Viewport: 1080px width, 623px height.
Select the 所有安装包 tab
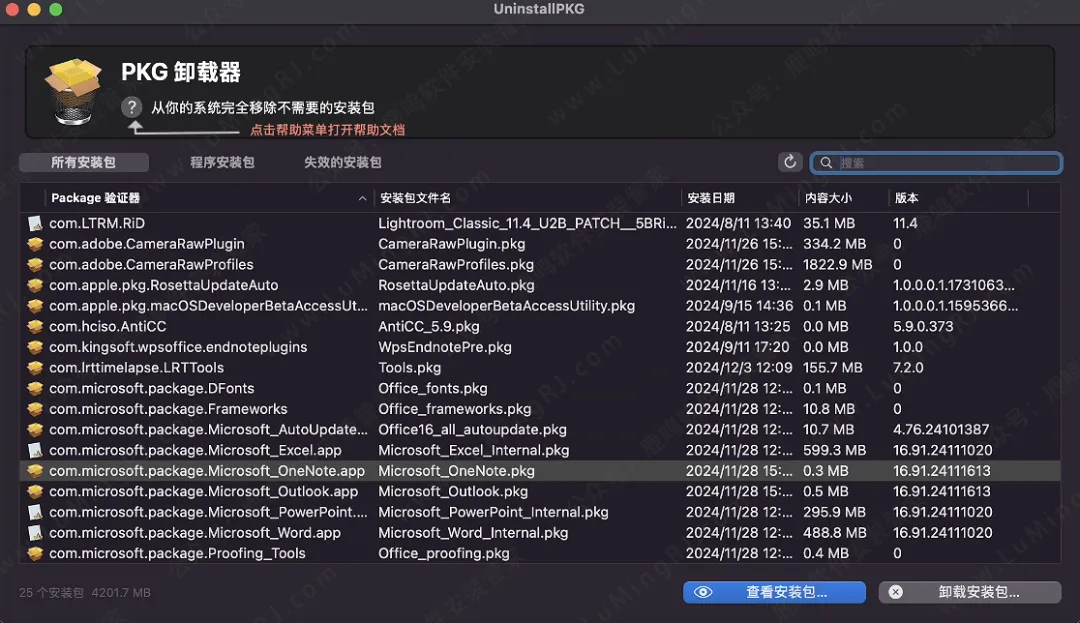84,162
